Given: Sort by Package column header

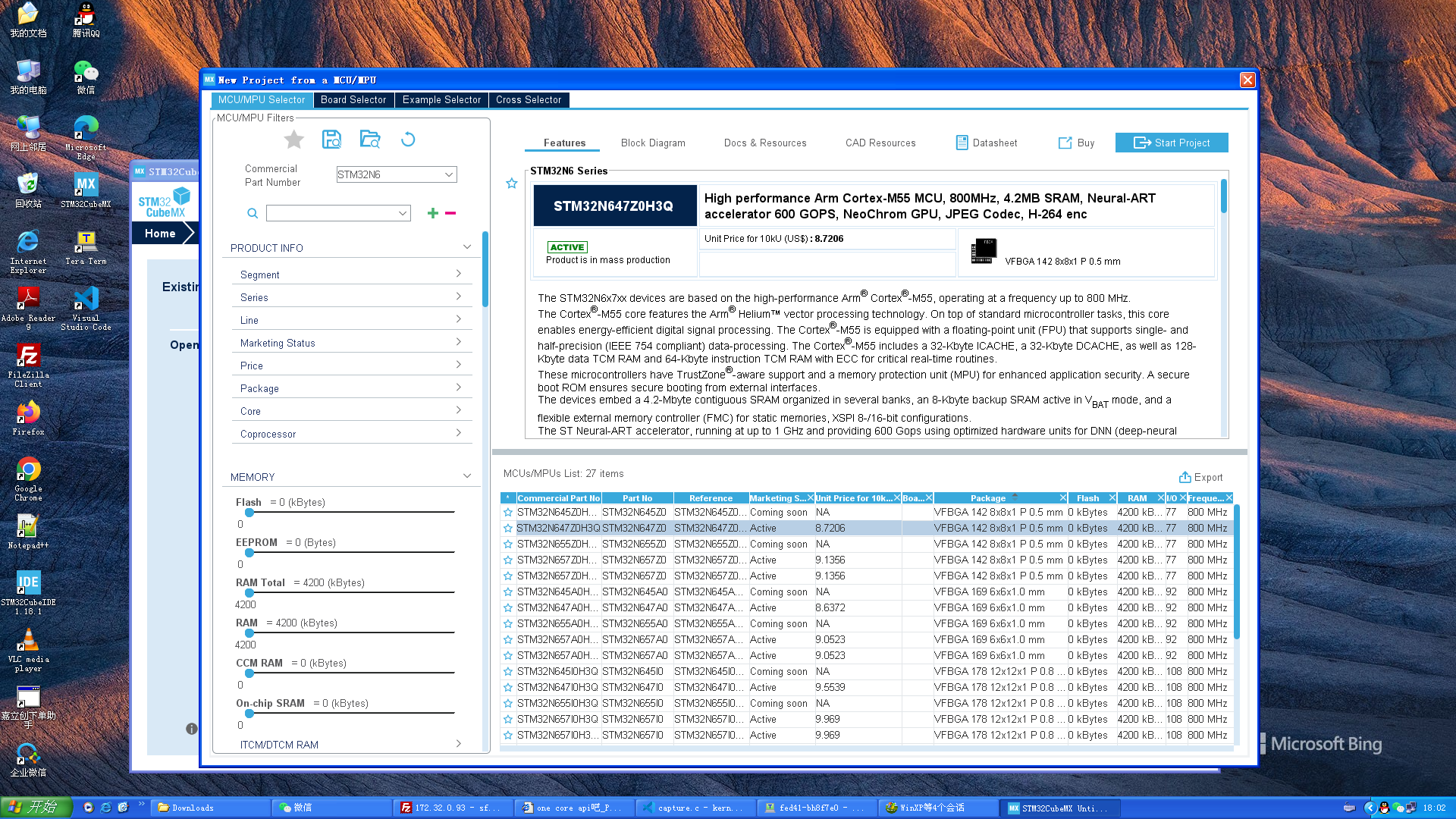Looking at the screenshot, I should [988, 498].
